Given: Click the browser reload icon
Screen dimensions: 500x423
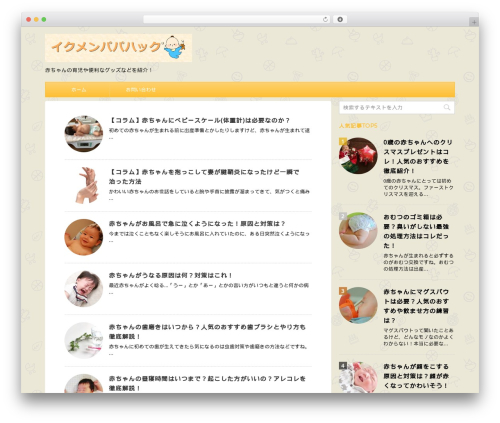Looking at the screenshot, I should click(x=325, y=20).
